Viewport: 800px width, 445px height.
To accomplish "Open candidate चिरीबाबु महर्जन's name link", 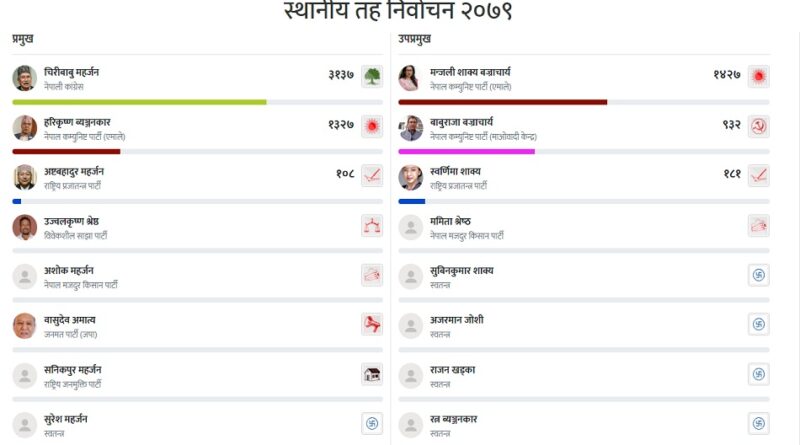I will tap(71, 72).
